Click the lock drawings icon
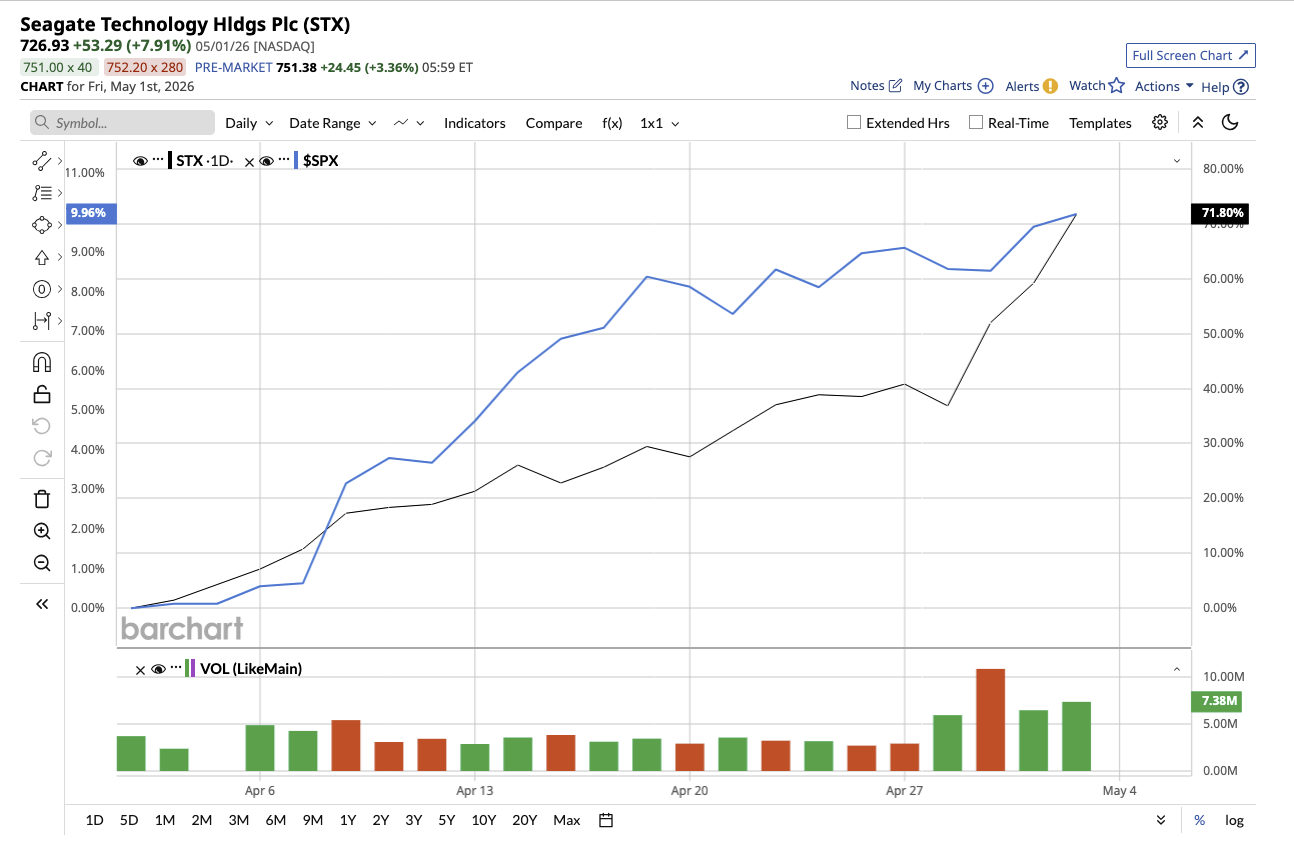The height and width of the screenshot is (856, 1294). 42,394
